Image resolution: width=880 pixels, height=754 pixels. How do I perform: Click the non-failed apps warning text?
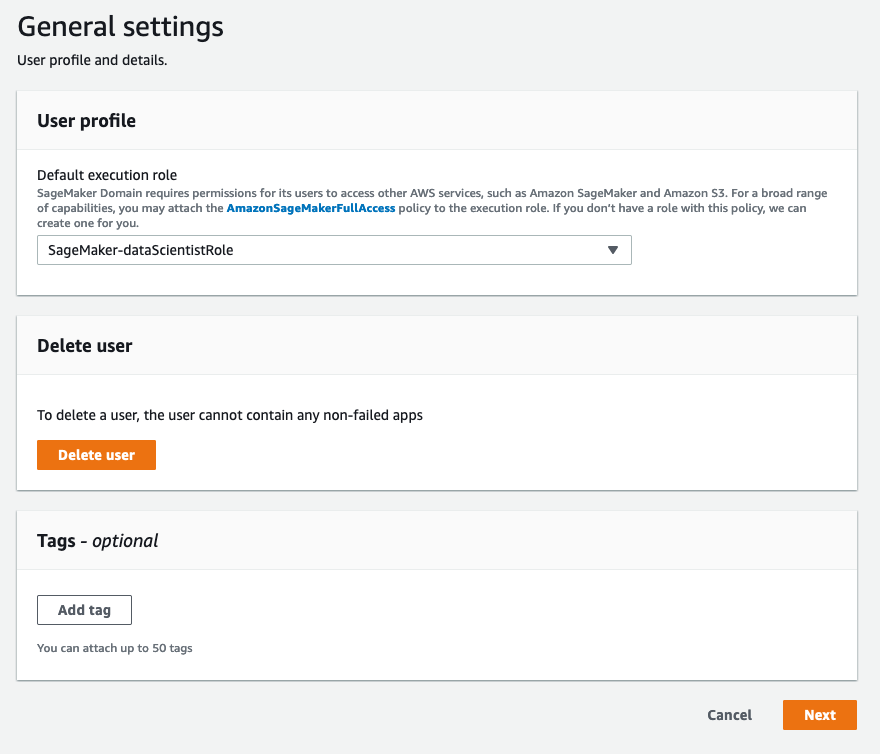pos(230,415)
